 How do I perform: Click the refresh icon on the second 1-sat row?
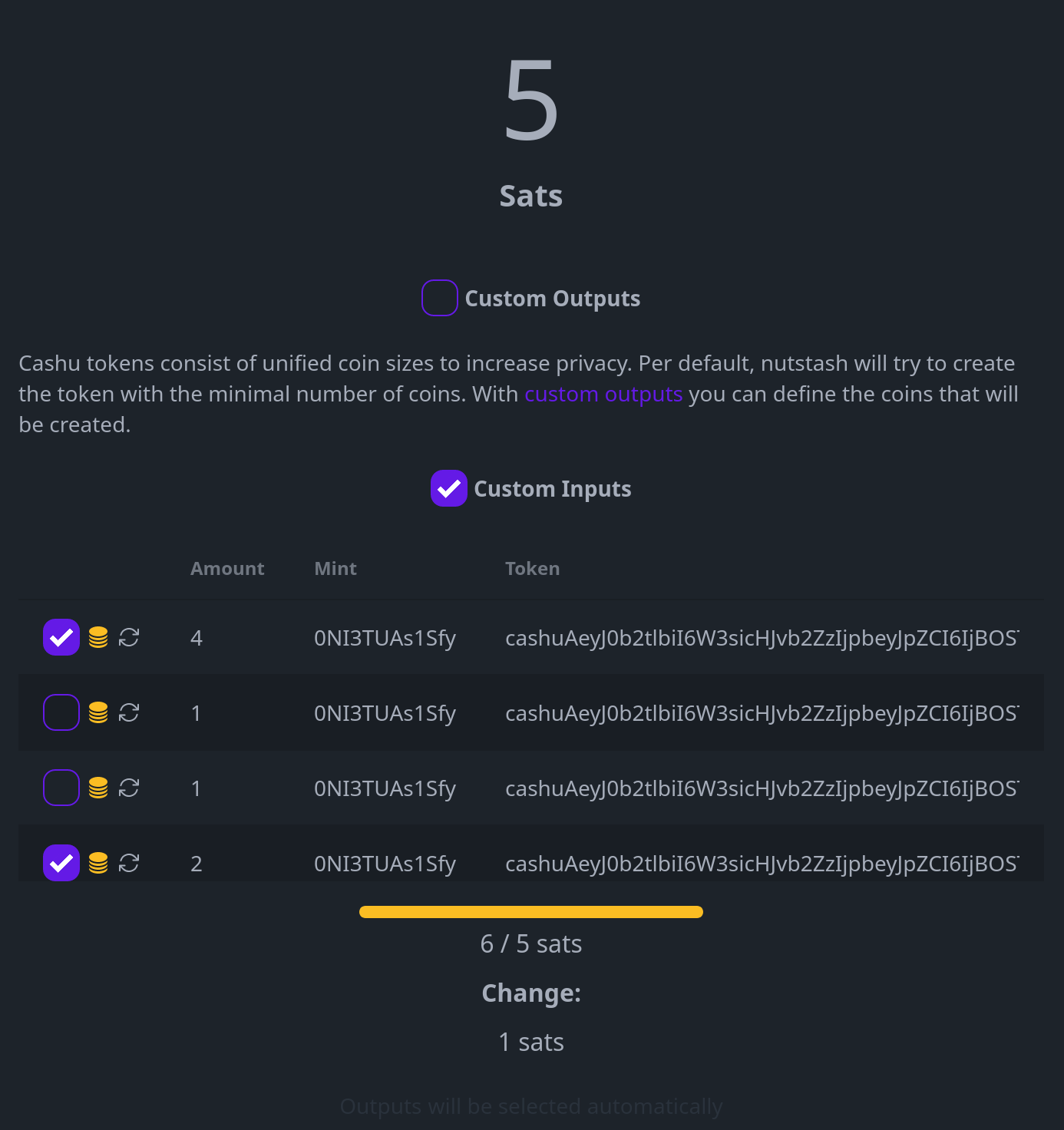129,788
